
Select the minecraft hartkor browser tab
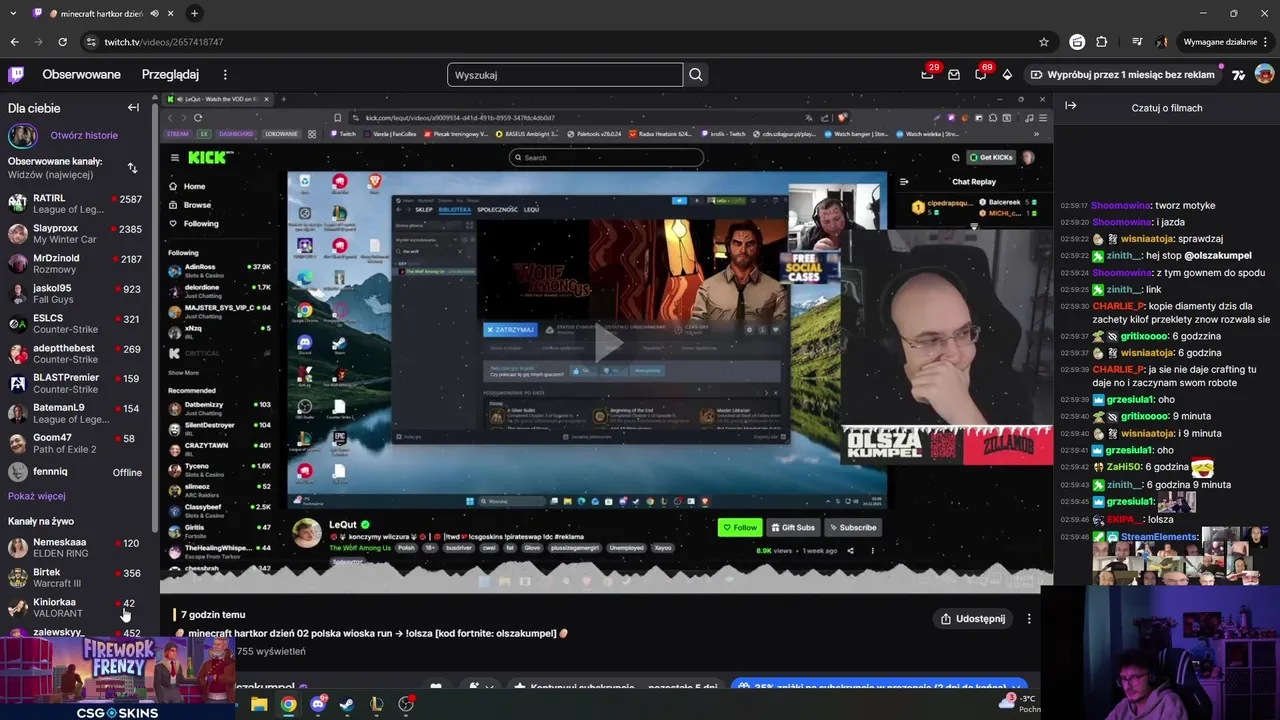pos(102,14)
